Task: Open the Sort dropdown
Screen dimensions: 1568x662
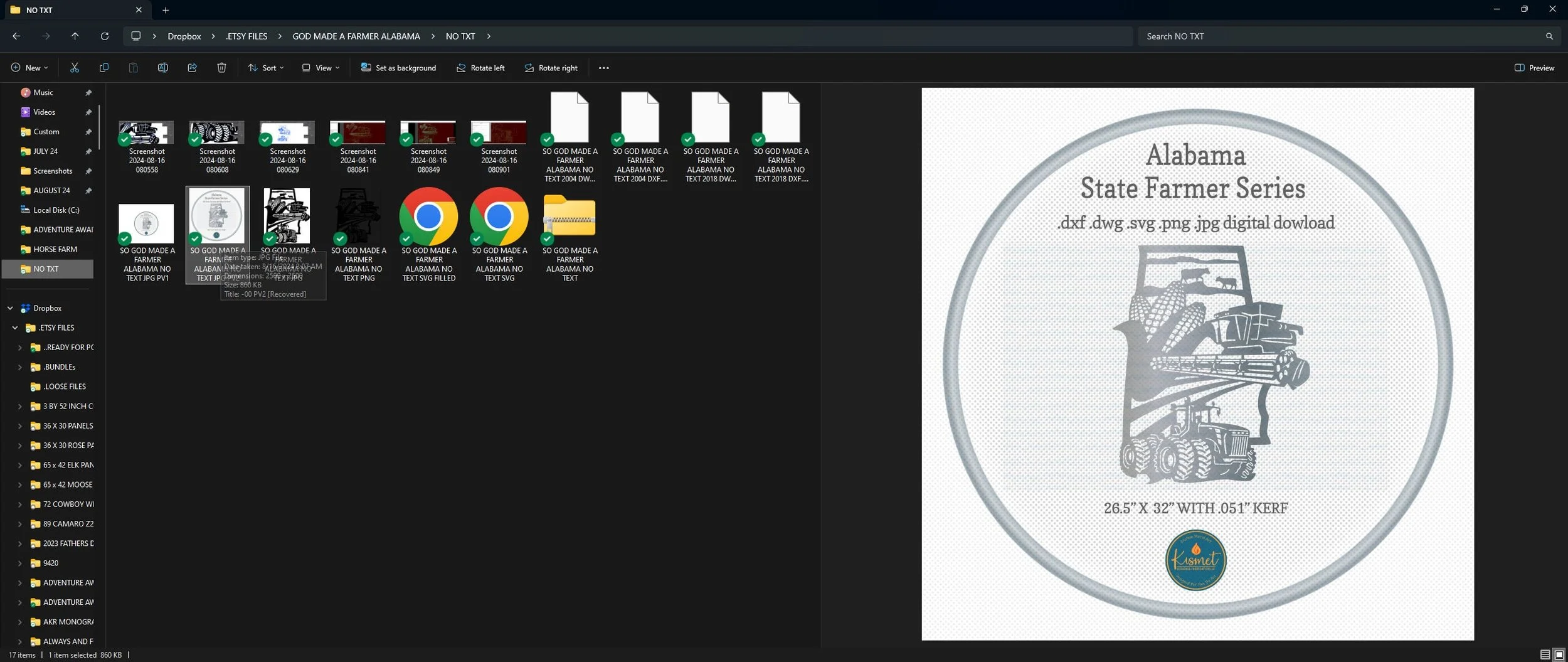Action: click(266, 68)
